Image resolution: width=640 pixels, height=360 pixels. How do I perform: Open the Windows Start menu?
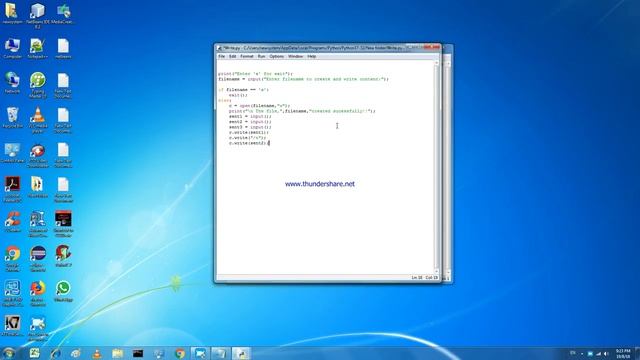pos(8,353)
